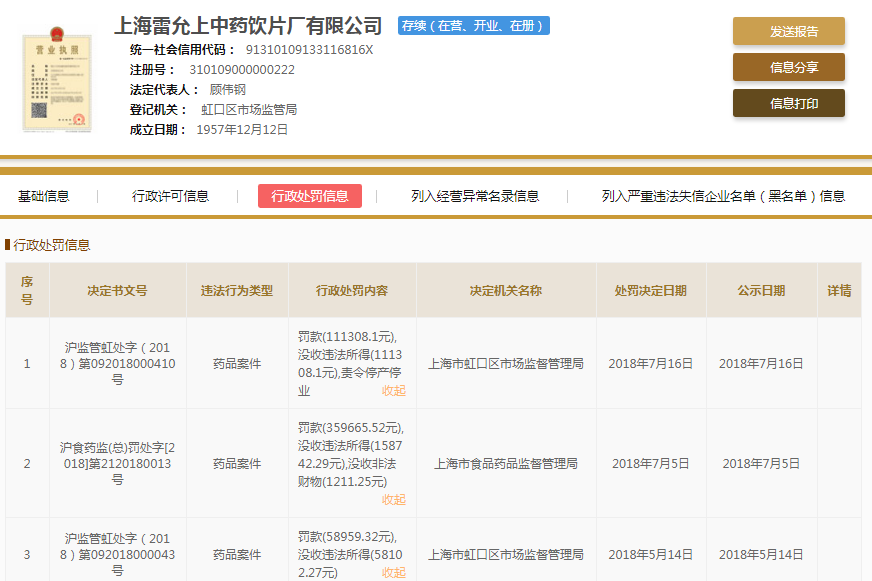The height and width of the screenshot is (581, 872).
Task: Select the registration number 310109000000222
Action: (242, 70)
